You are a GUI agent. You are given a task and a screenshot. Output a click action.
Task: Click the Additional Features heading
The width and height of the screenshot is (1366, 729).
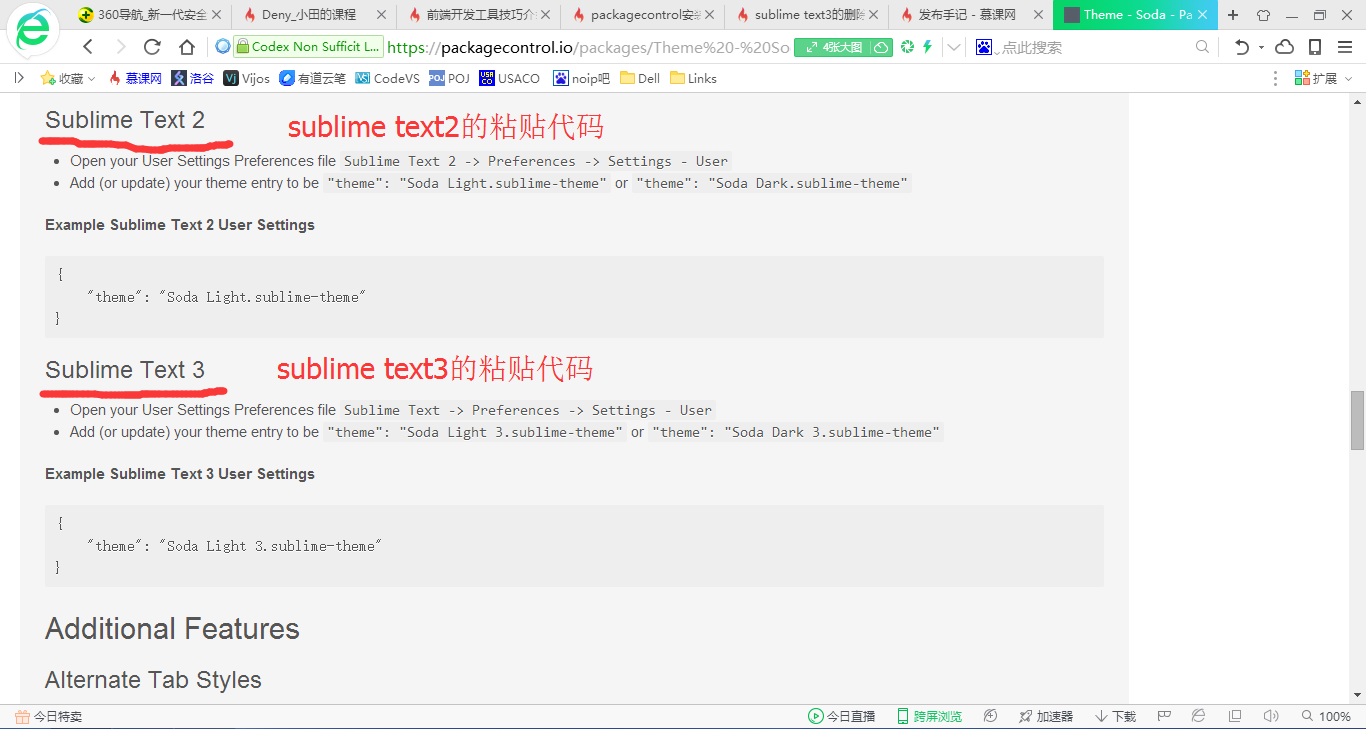172,629
